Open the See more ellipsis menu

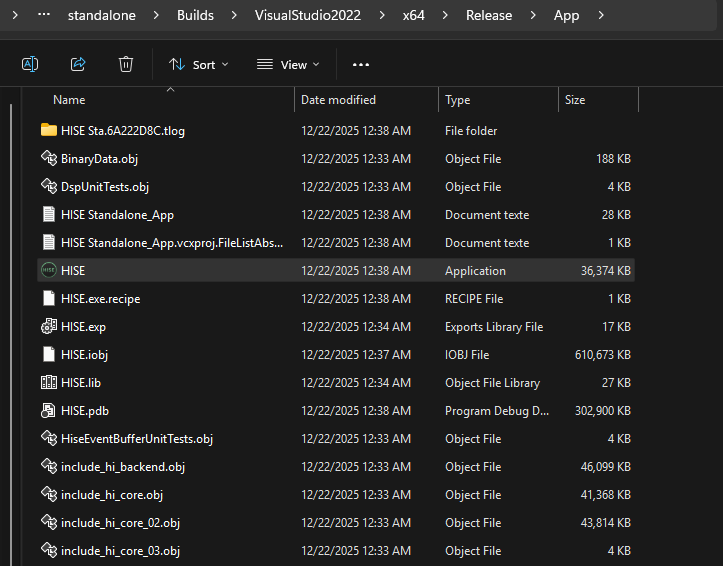point(361,64)
